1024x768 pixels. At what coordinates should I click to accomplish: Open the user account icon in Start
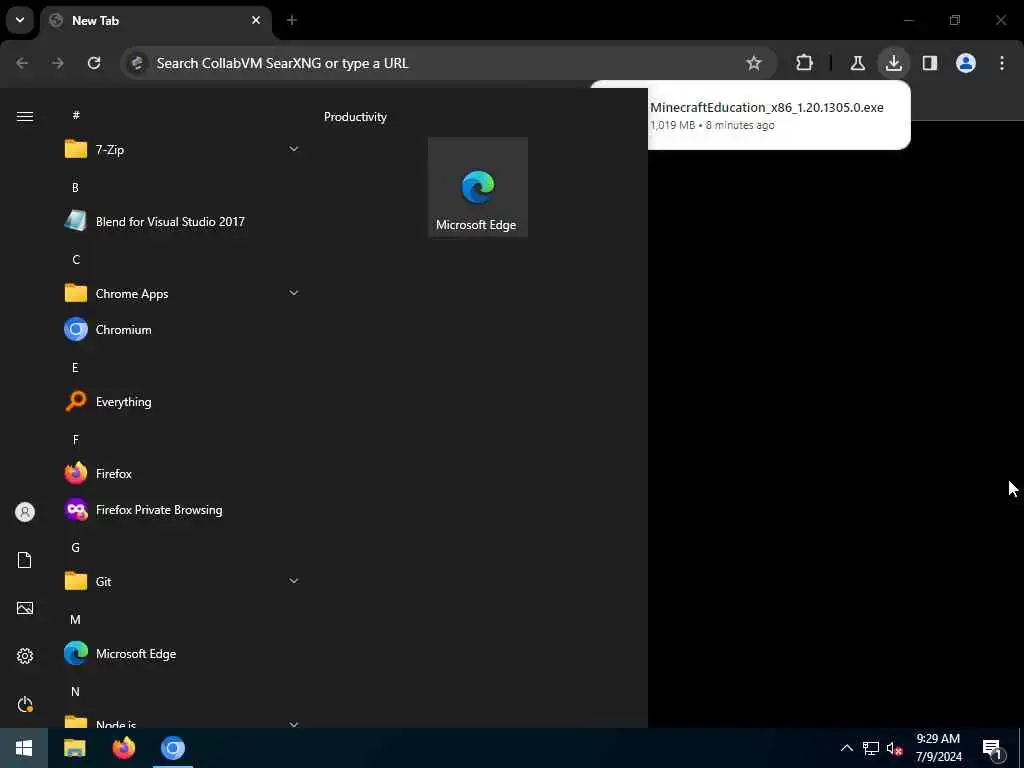tap(25, 512)
